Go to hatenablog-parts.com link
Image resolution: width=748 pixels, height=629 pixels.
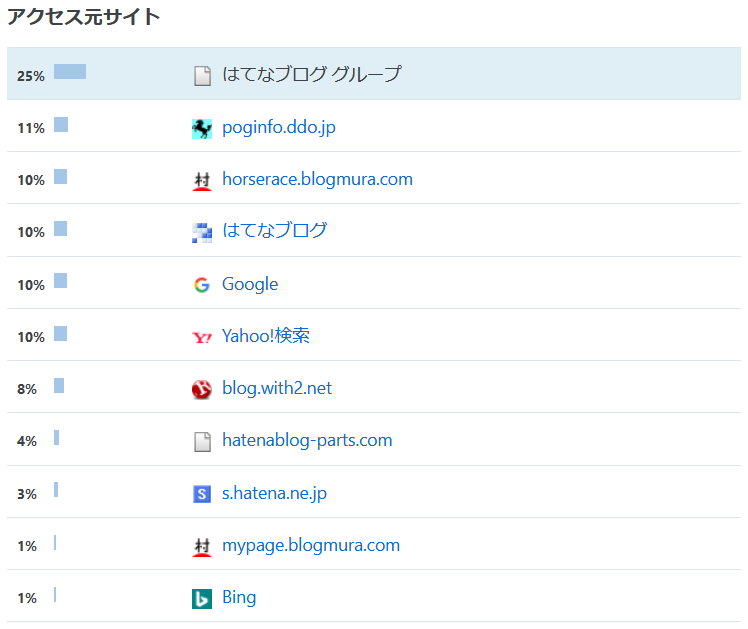pos(307,440)
